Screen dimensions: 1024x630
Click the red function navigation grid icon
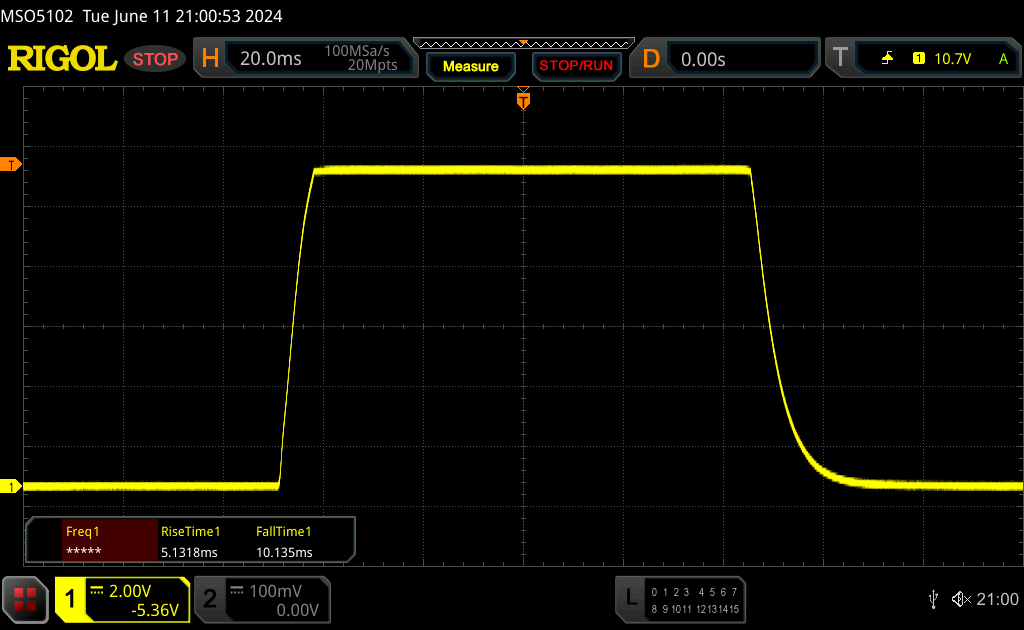pyautogui.click(x=25, y=599)
